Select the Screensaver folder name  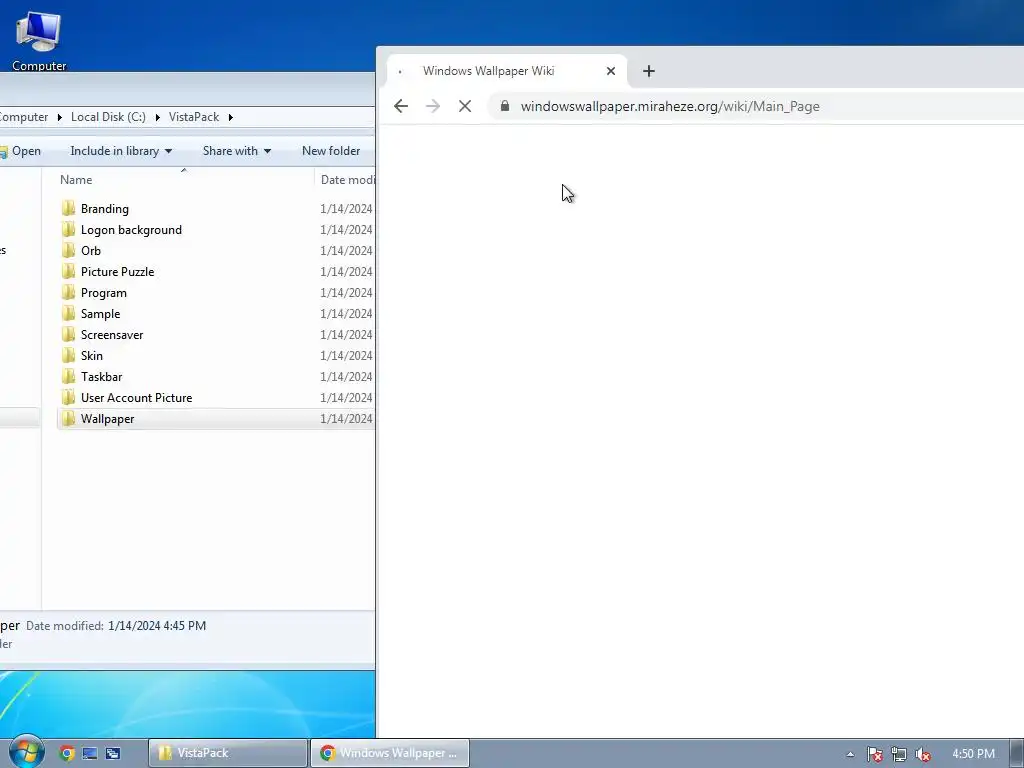click(112, 334)
